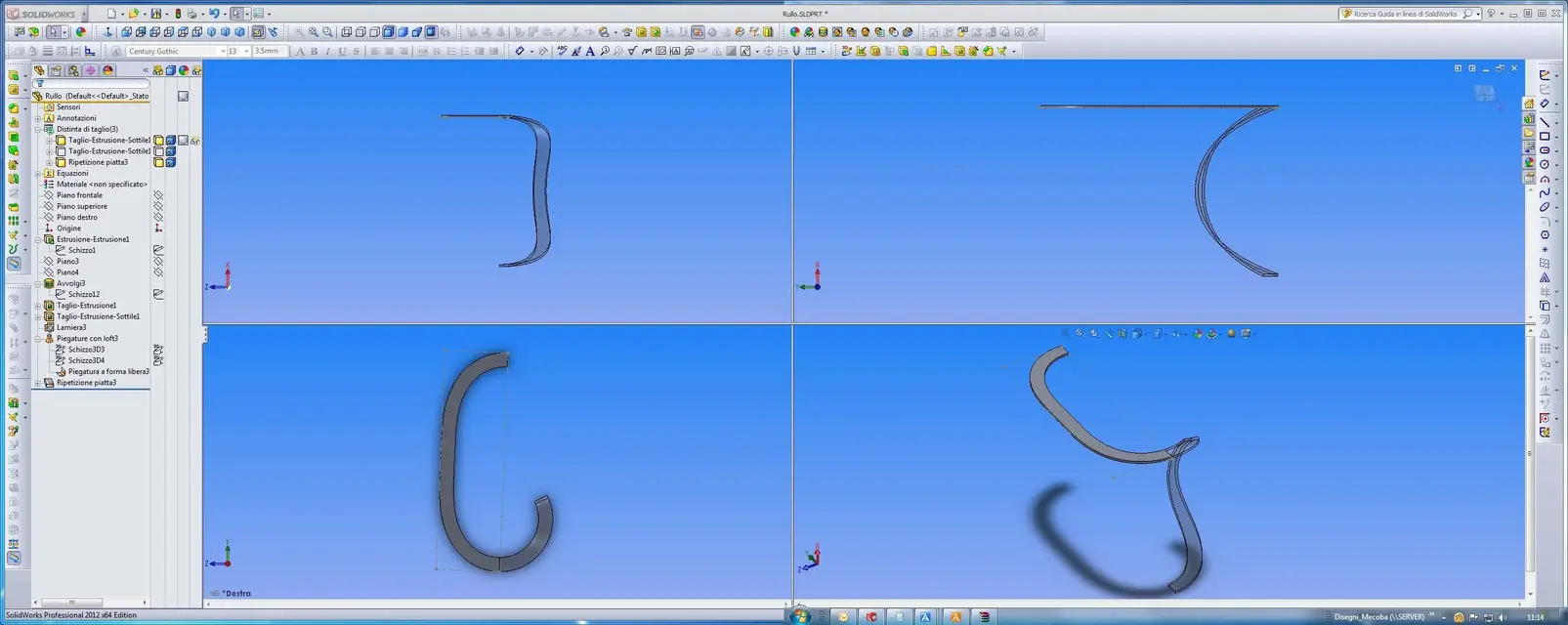Screen dimensions: 1568x625
Task: Expand the Annotazioni tree node
Action: point(38,118)
